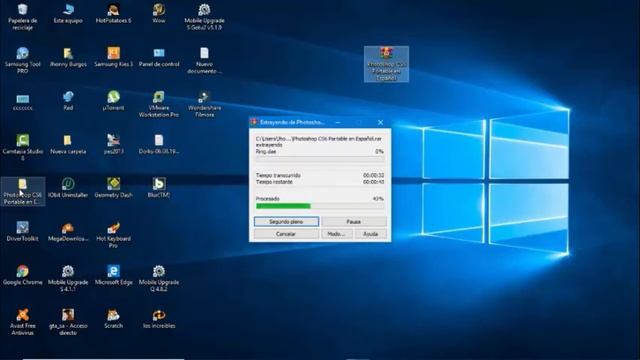The image size is (640, 360).
Task: Select the Camtasia Studio 8 shortcut
Action: (x=22, y=147)
